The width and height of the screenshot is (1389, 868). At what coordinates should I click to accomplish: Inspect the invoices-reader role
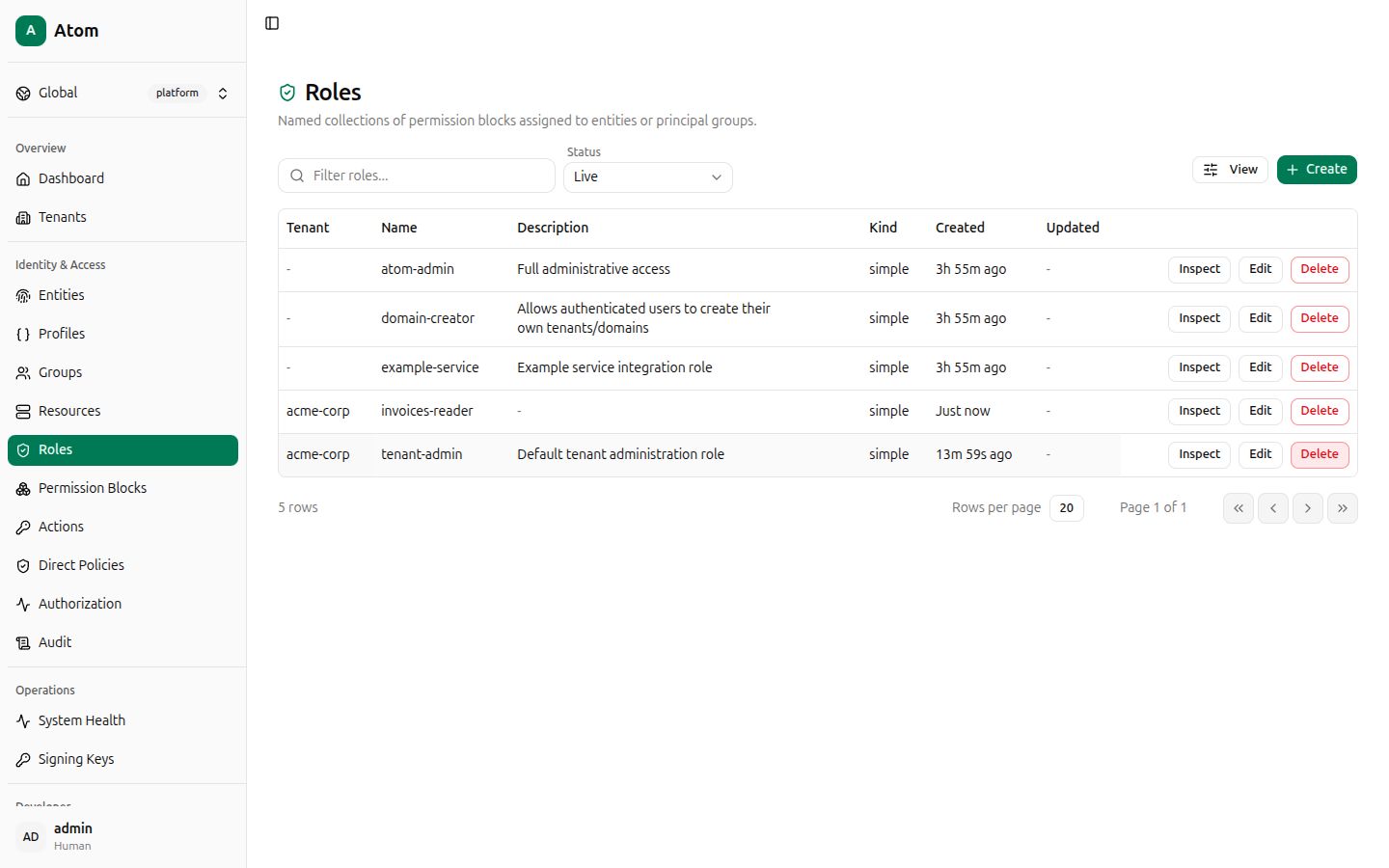(x=1199, y=412)
